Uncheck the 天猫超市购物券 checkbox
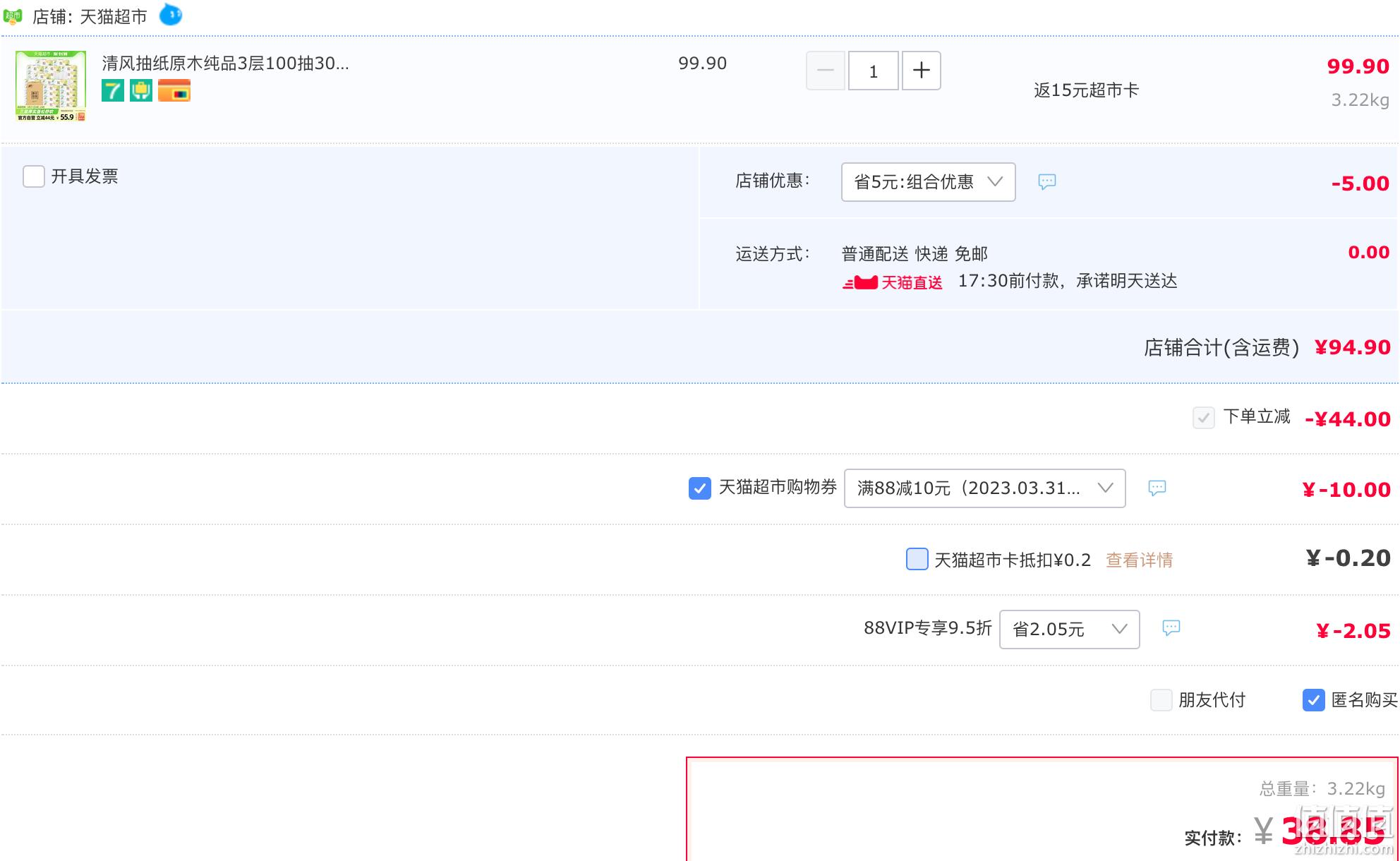Viewport: 1400px width, 861px height. 699,488
